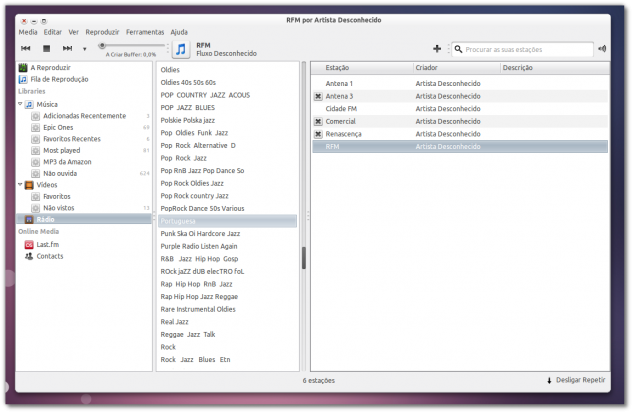Select the 'Polskie Polska jazz' genre
This screenshot has height=413, width=633.
[188, 120]
